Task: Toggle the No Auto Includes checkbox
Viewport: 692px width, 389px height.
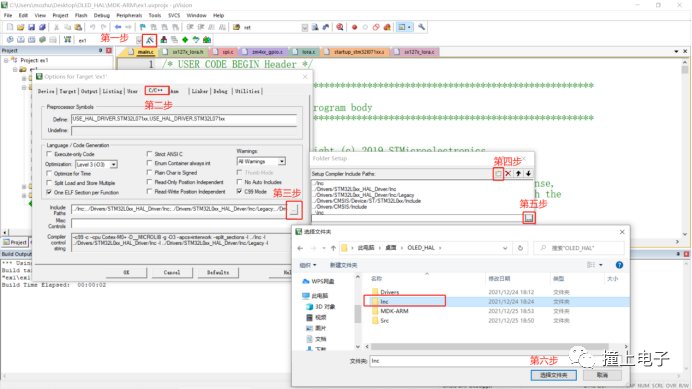Action: point(240,182)
